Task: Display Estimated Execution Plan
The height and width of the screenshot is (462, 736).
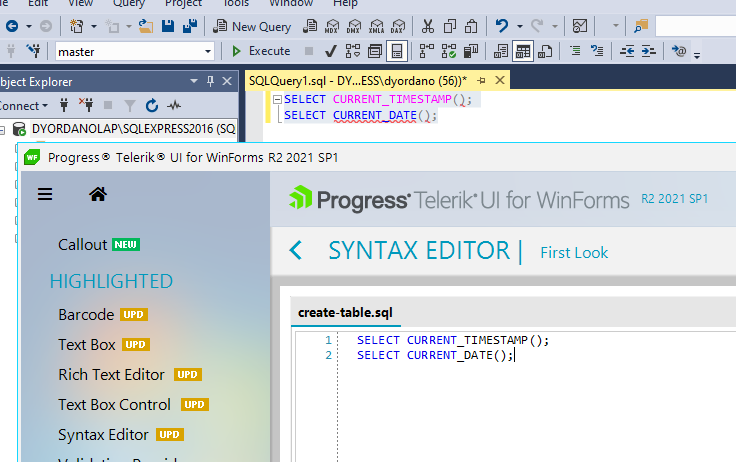Action: pyautogui.click(x=353, y=51)
